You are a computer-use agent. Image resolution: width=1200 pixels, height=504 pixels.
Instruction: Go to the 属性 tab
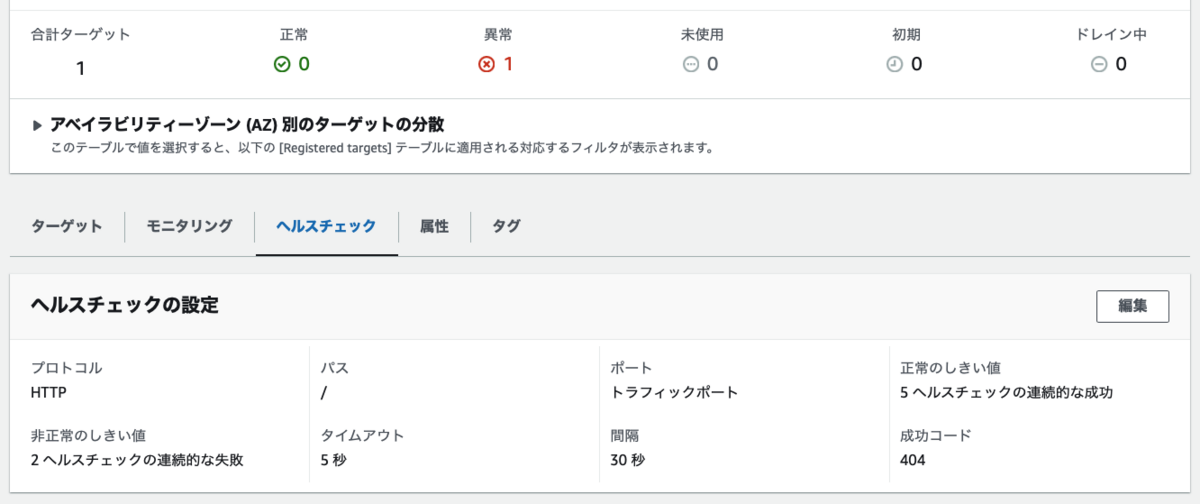[x=434, y=226]
